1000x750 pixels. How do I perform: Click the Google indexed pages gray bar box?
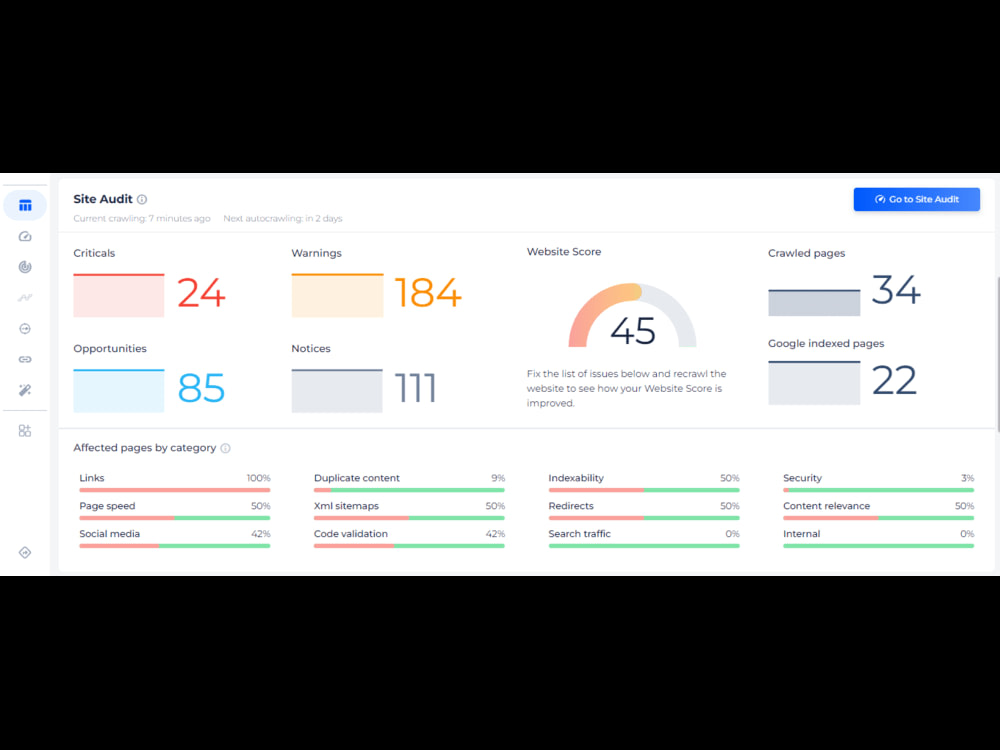tap(814, 383)
